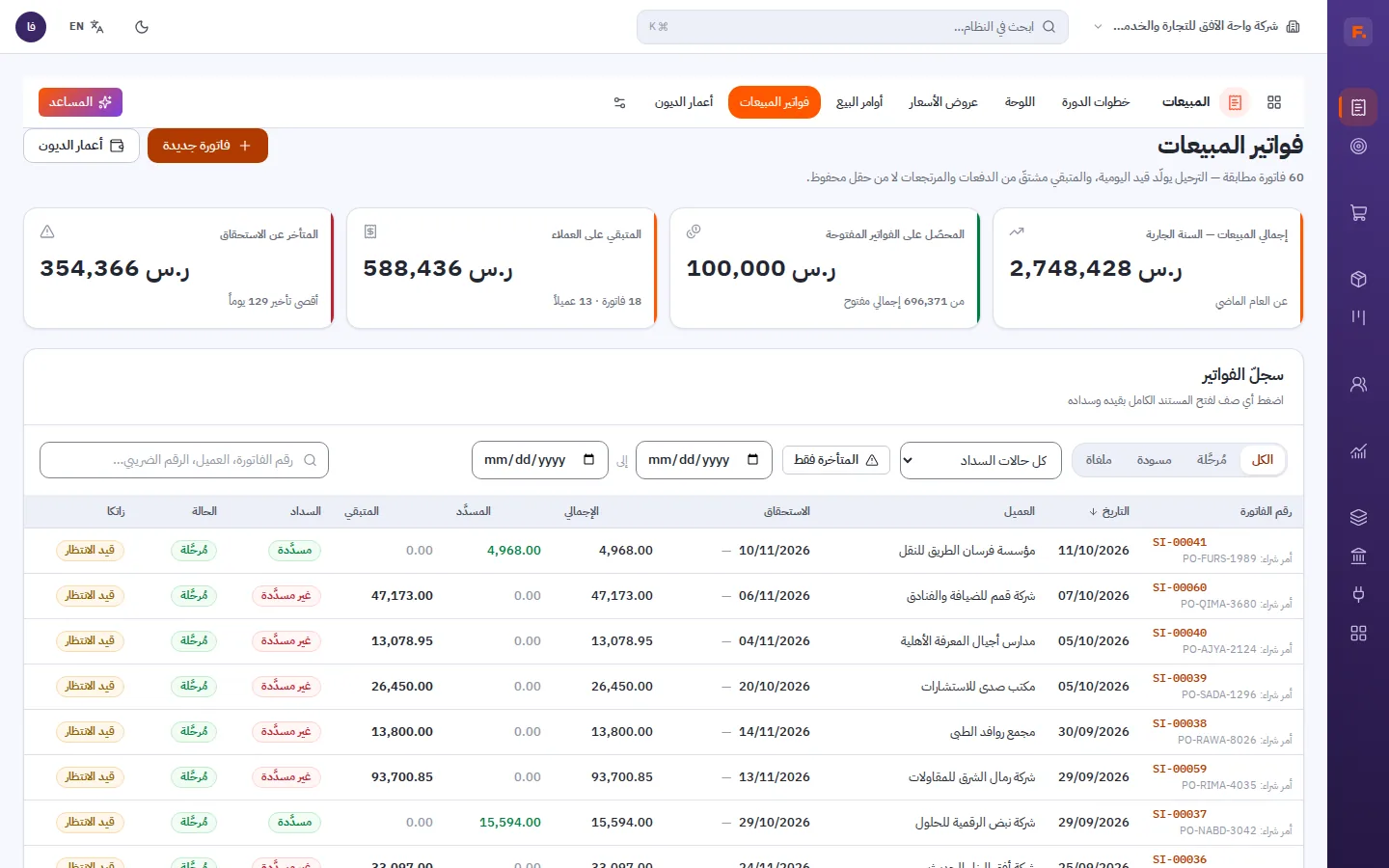This screenshot has width=1389, height=868.
Task: Open the user avatar in top bar
Action: click(x=31, y=27)
